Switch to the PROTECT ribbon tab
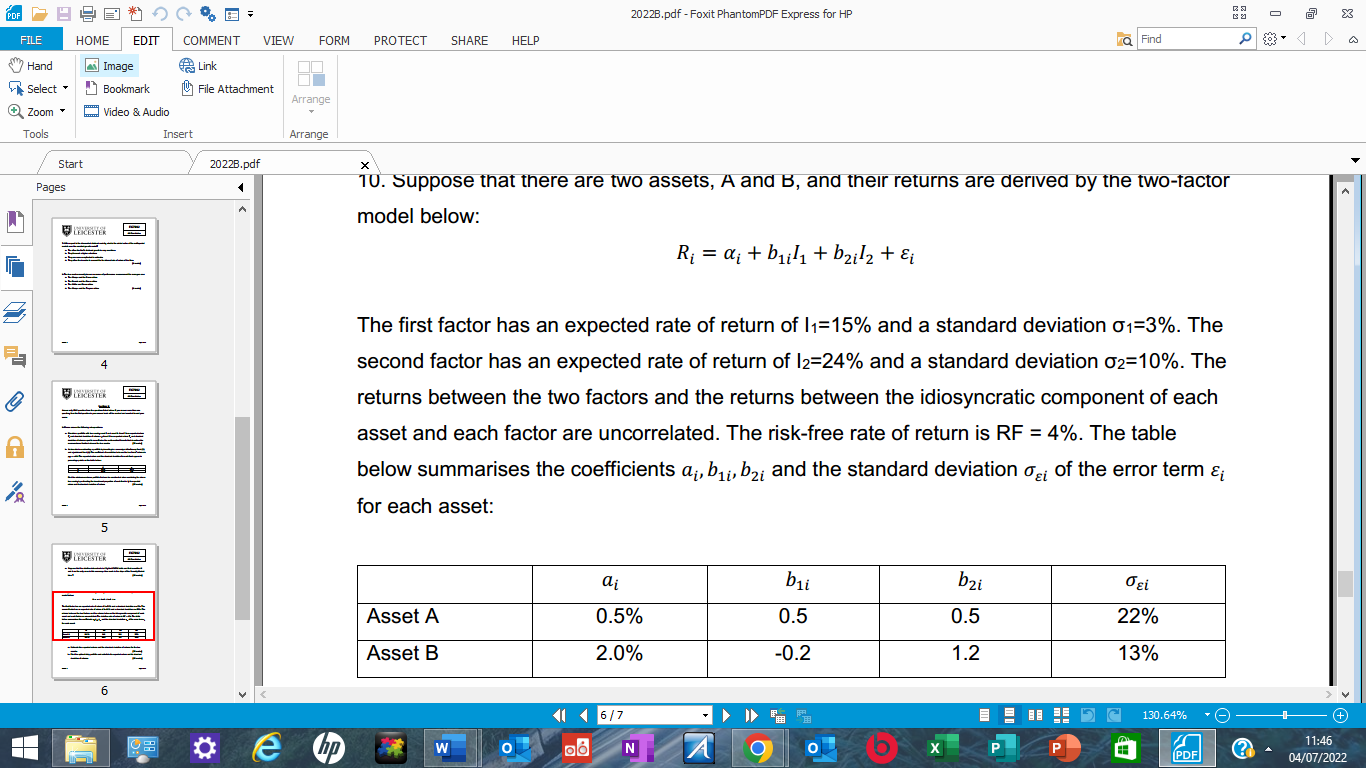 pos(400,41)
